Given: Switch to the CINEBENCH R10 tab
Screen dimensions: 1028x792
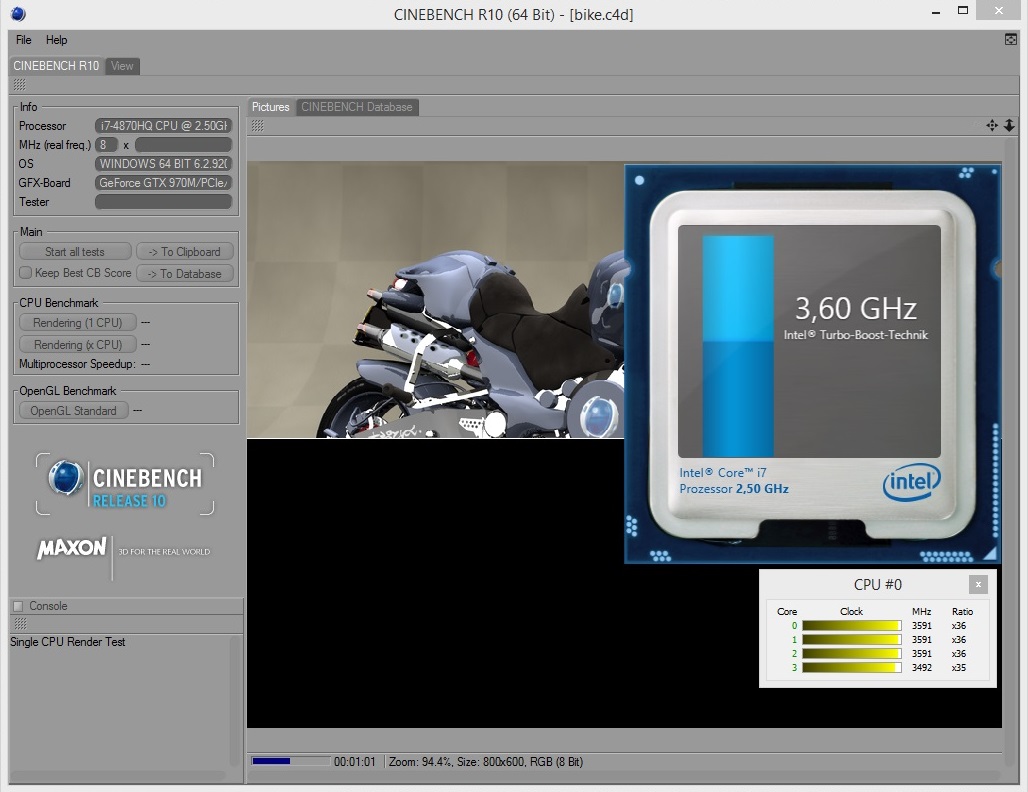Looking at the screenshot, I should tap(56, 66).
